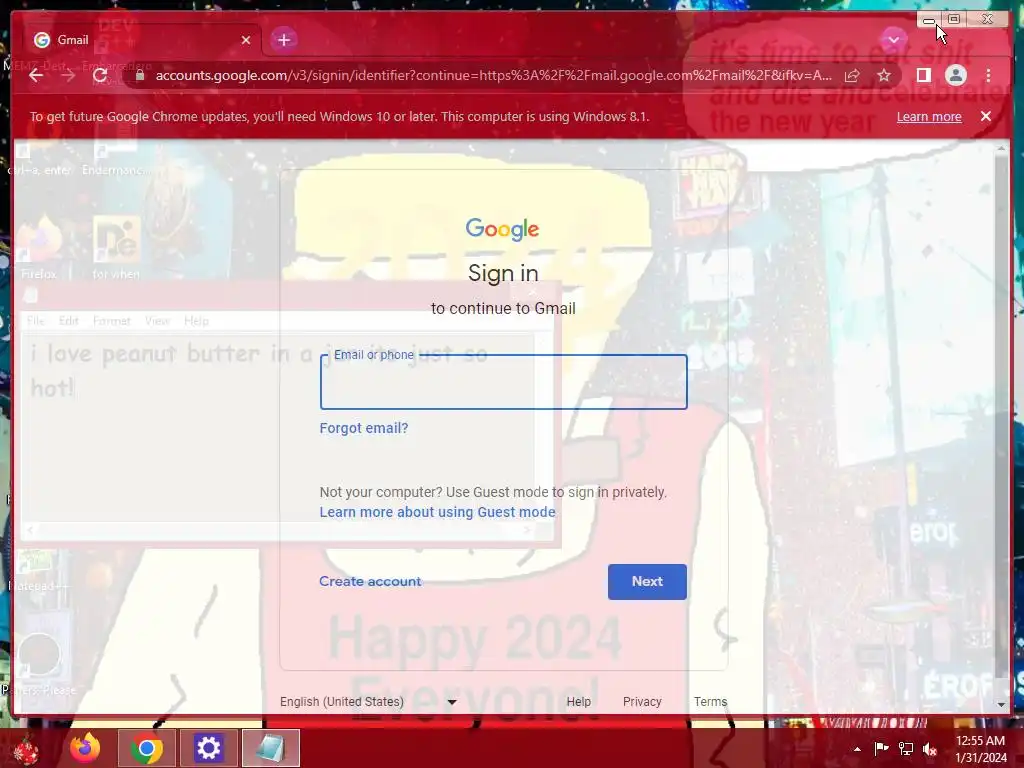Expand the English (United States) language dropdown
The height and width of the screenshot is (768, 1024).
pos(368,702)
